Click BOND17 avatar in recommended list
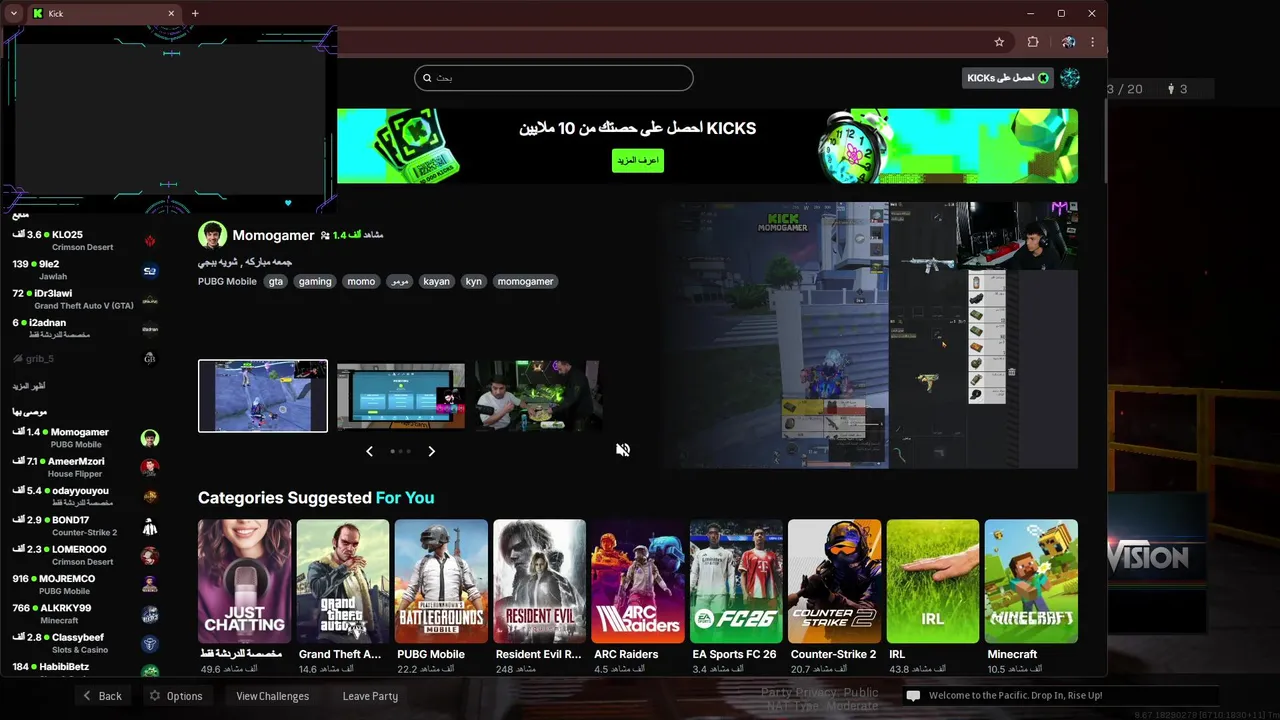The image size is (1280, 720). [150, 526]
